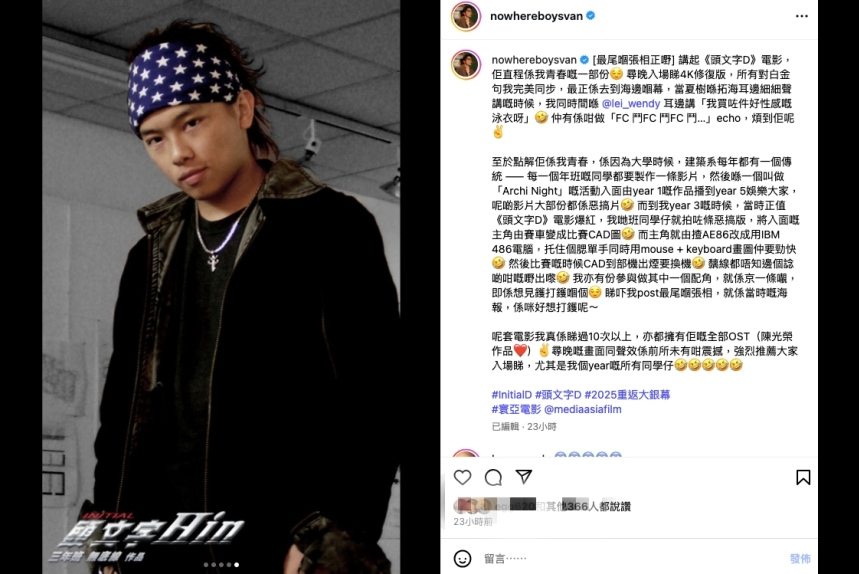Screen dimensions: 859x574
Task: Open the comment bubble icon
Action: click(x=493, y=477)
